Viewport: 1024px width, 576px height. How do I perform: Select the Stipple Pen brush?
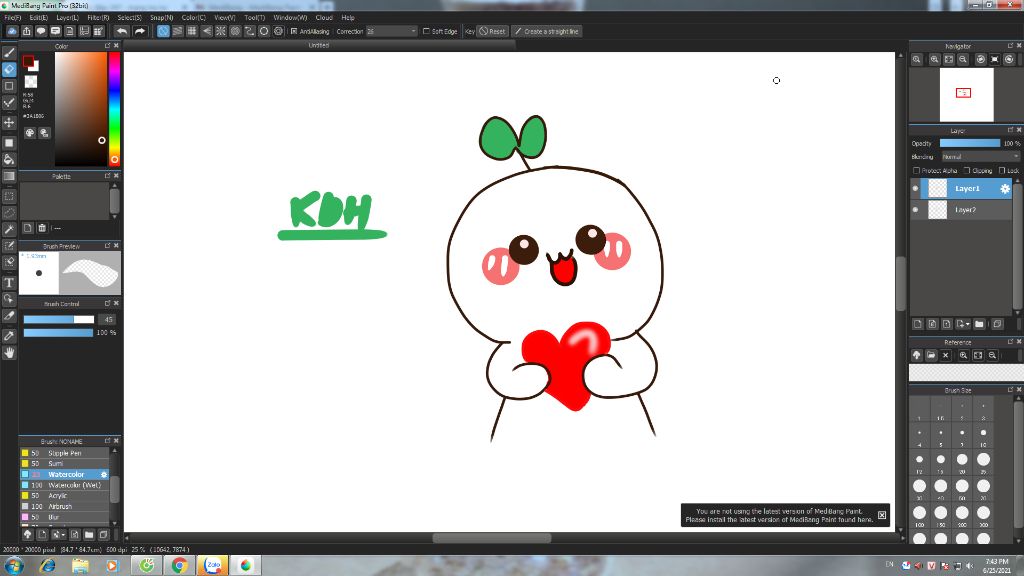tap(64, 453)
